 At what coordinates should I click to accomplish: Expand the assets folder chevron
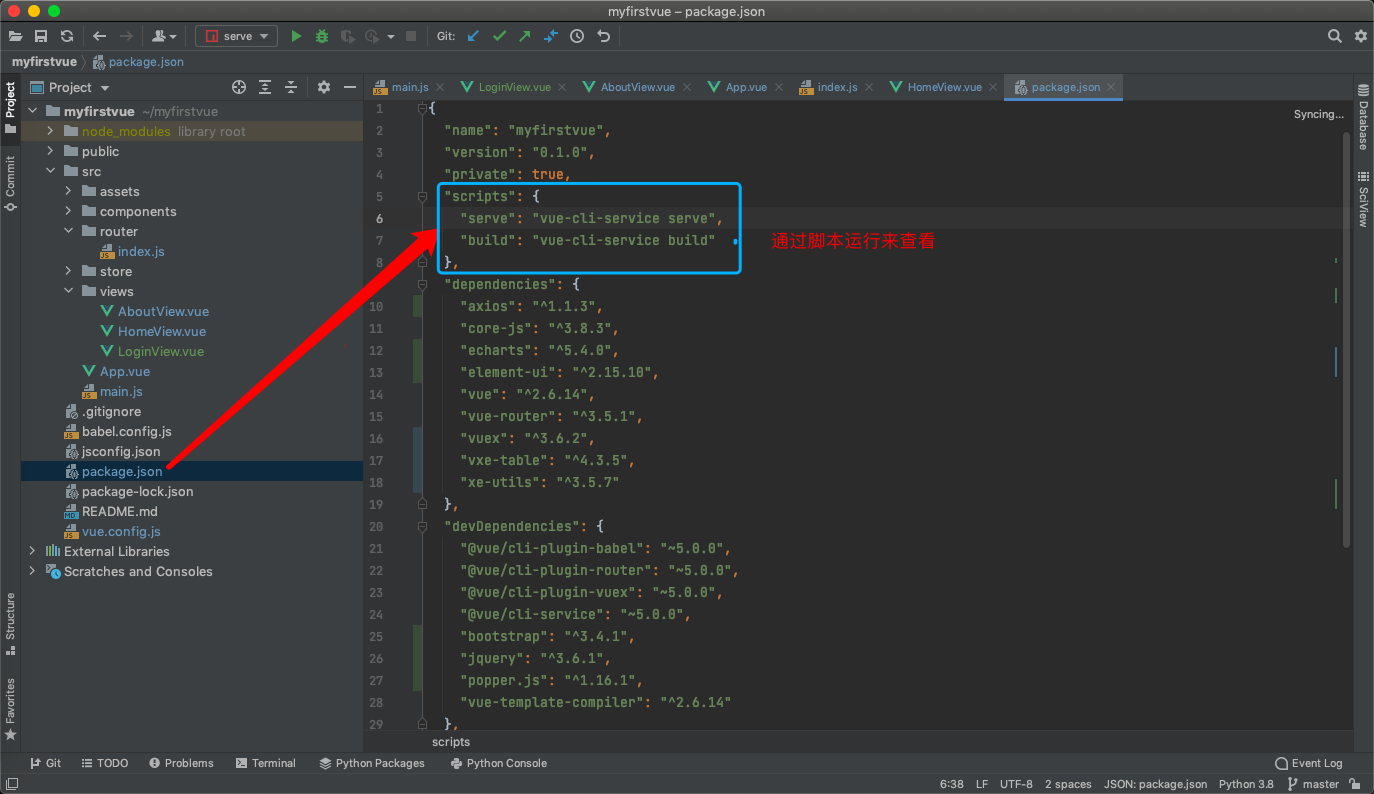[68, 191]
